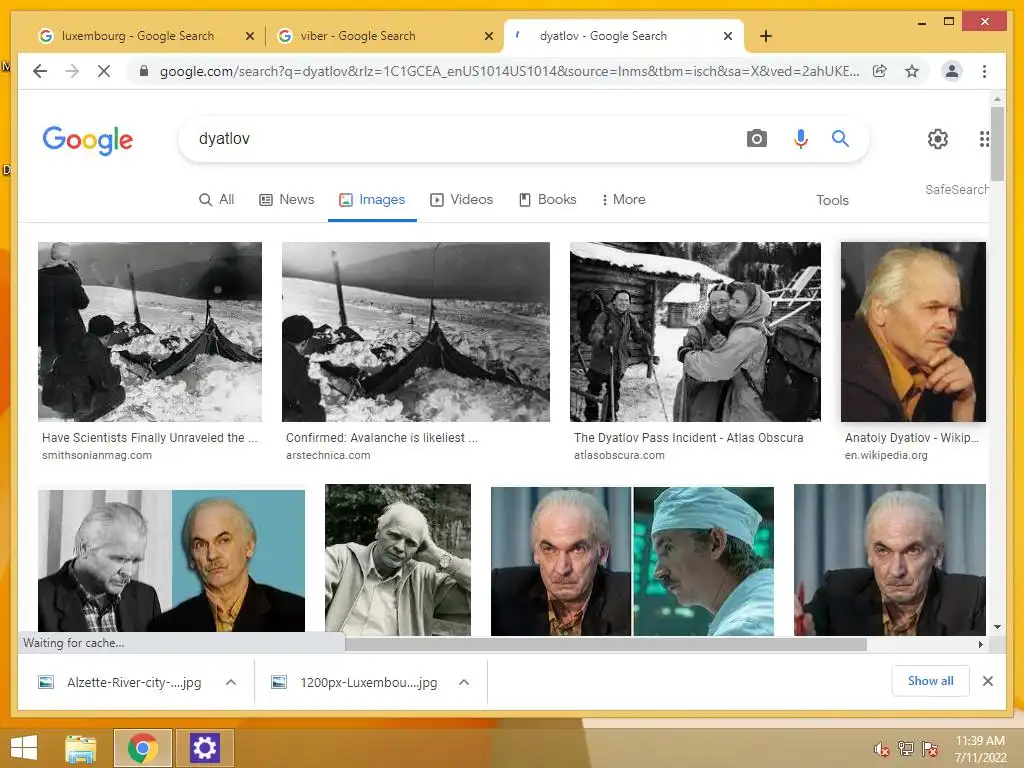
Task: Select the Videos results tab
Action: [462, 200]
